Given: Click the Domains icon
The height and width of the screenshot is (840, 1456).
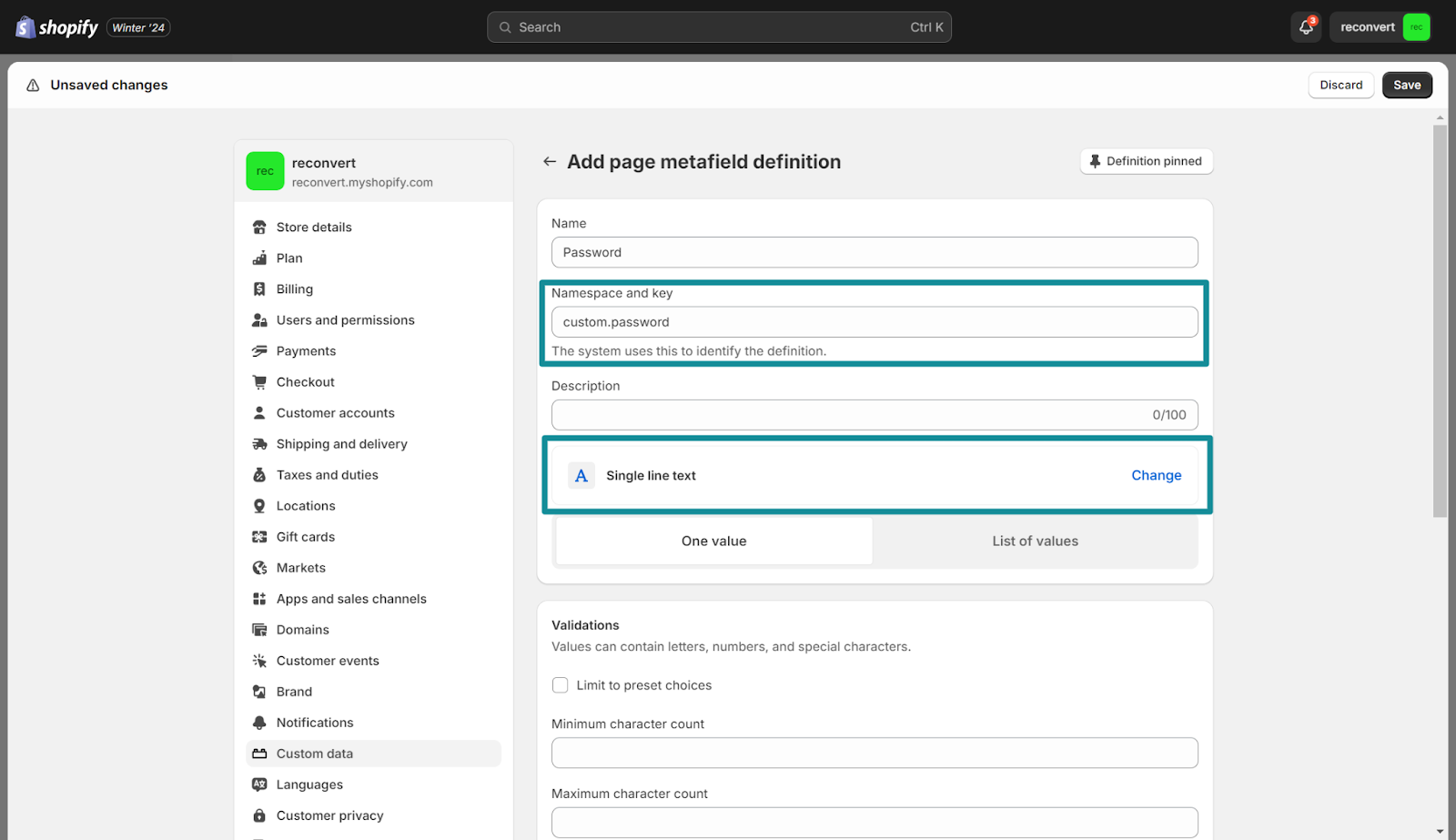Looking at the screenshot, I should click(x=259, y=630).
